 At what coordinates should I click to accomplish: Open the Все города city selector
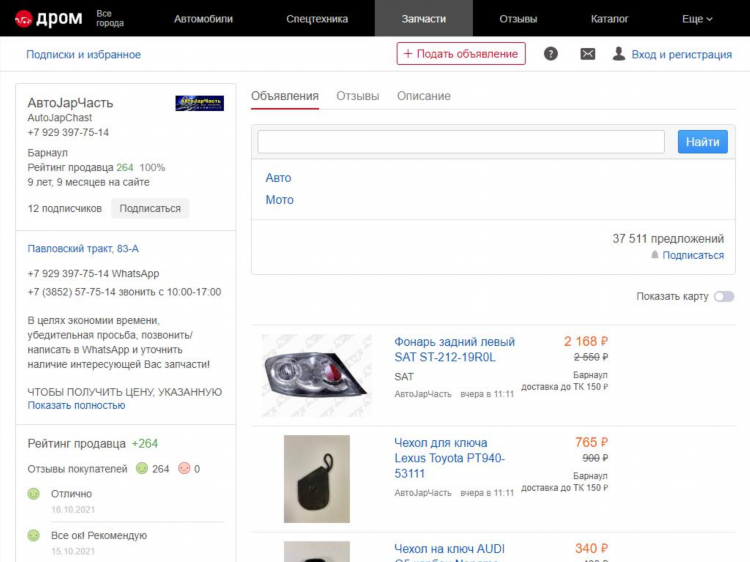pyautogui.click(x=110, y=18)
